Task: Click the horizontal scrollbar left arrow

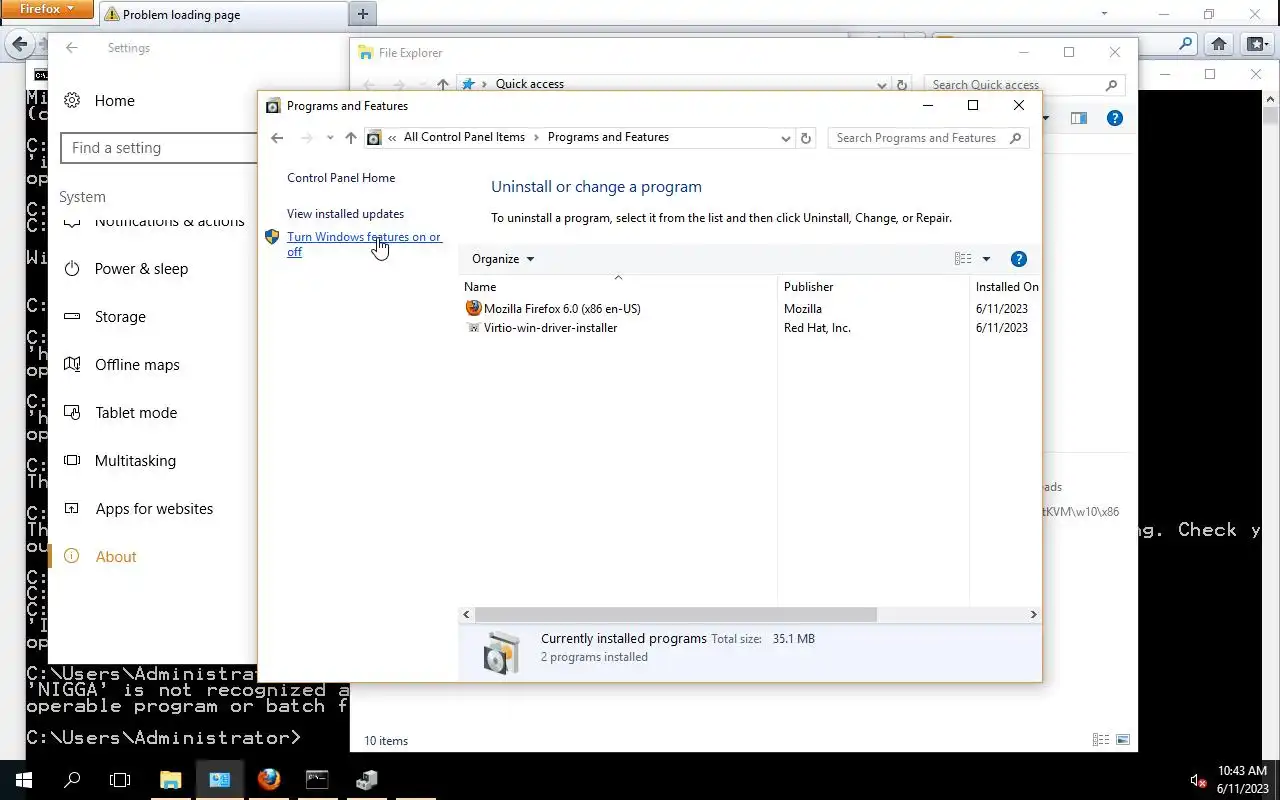Action: [x=467, y=615]
